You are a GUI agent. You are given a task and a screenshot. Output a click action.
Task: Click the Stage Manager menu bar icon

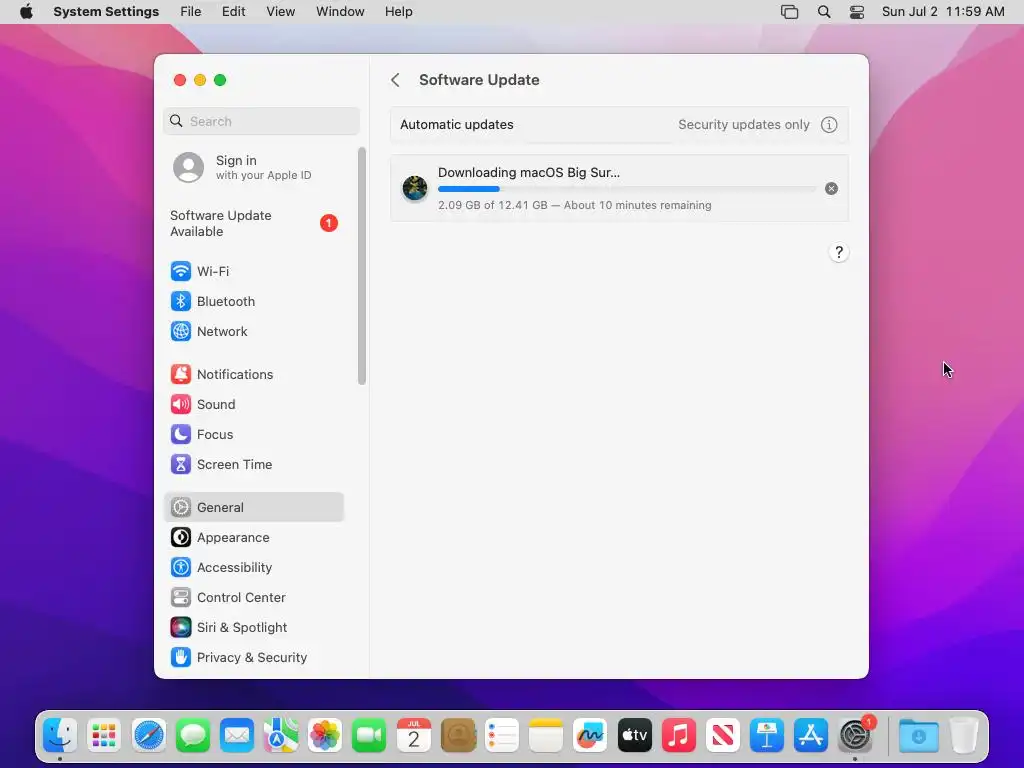(790, 12)
